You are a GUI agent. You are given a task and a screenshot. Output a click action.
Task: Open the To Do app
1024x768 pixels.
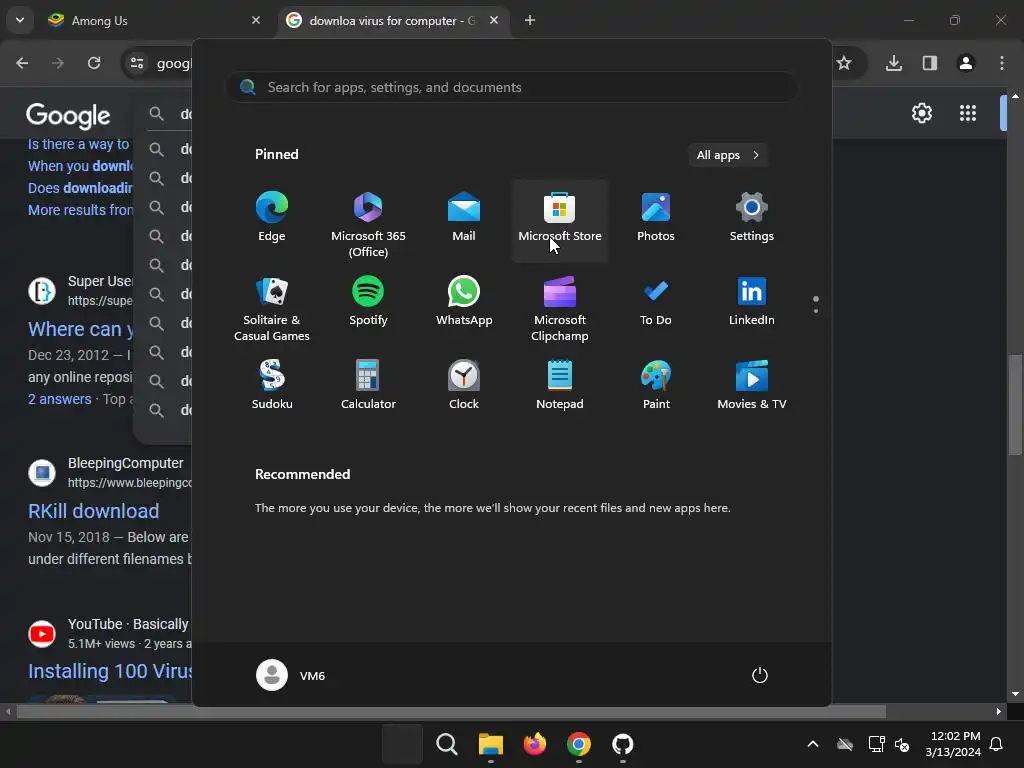click(656, 302)
